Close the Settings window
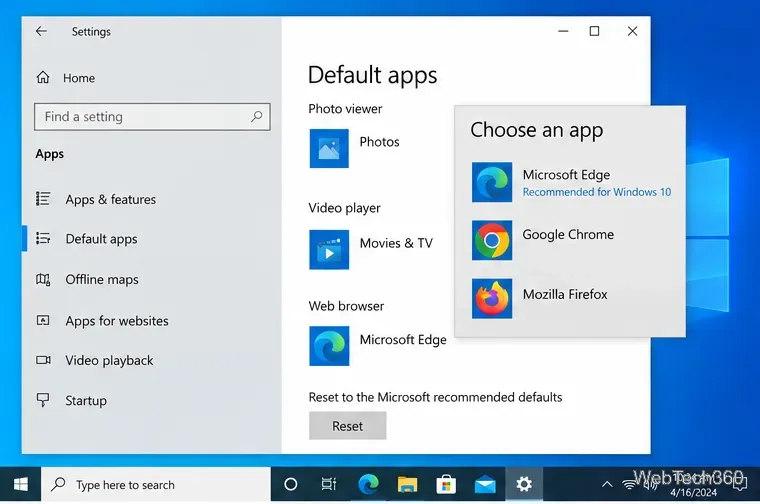 (x=633, y=31)
